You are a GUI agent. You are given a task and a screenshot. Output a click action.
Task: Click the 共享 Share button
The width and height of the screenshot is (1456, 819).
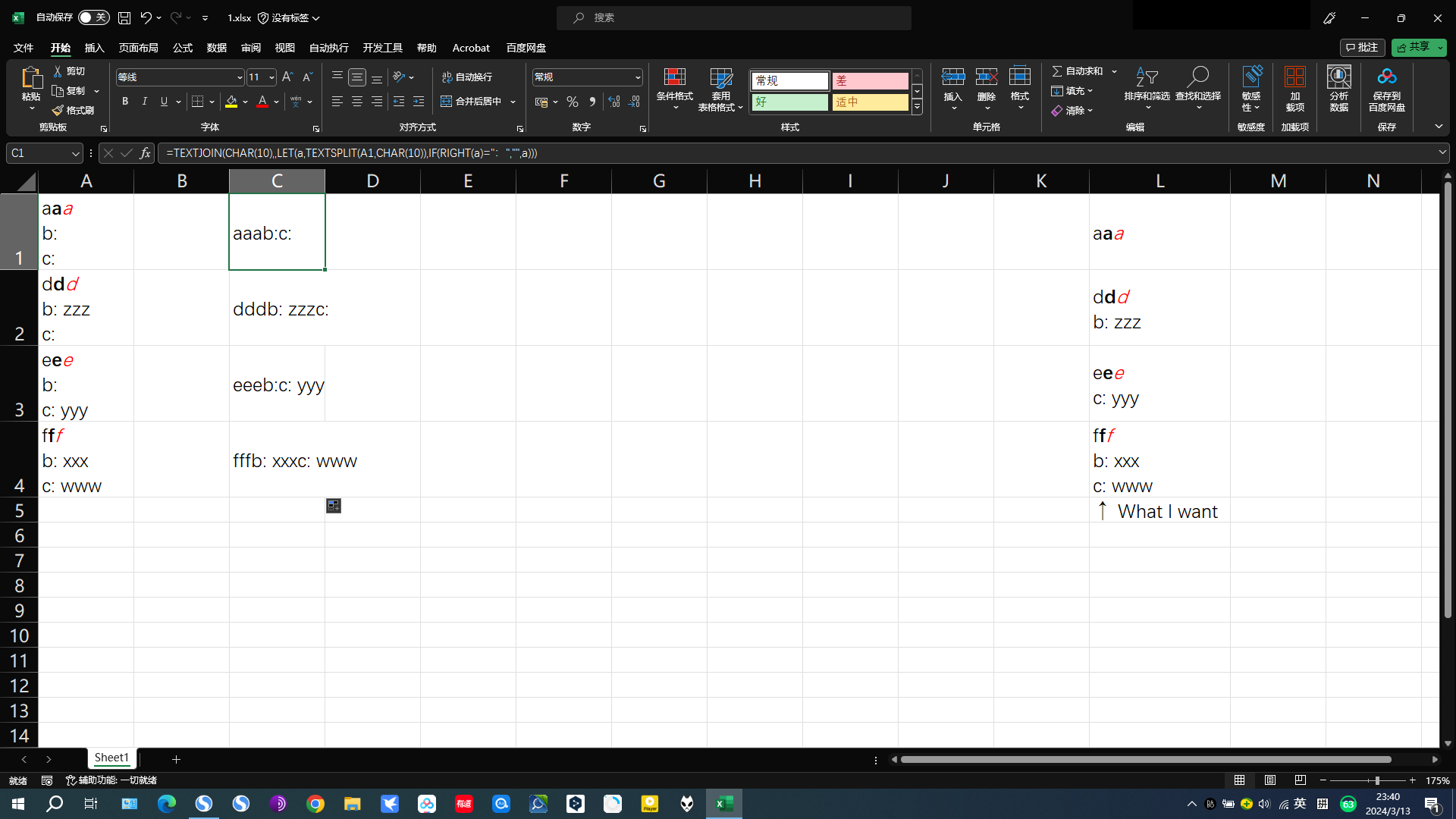click(x=1418, y=47)
